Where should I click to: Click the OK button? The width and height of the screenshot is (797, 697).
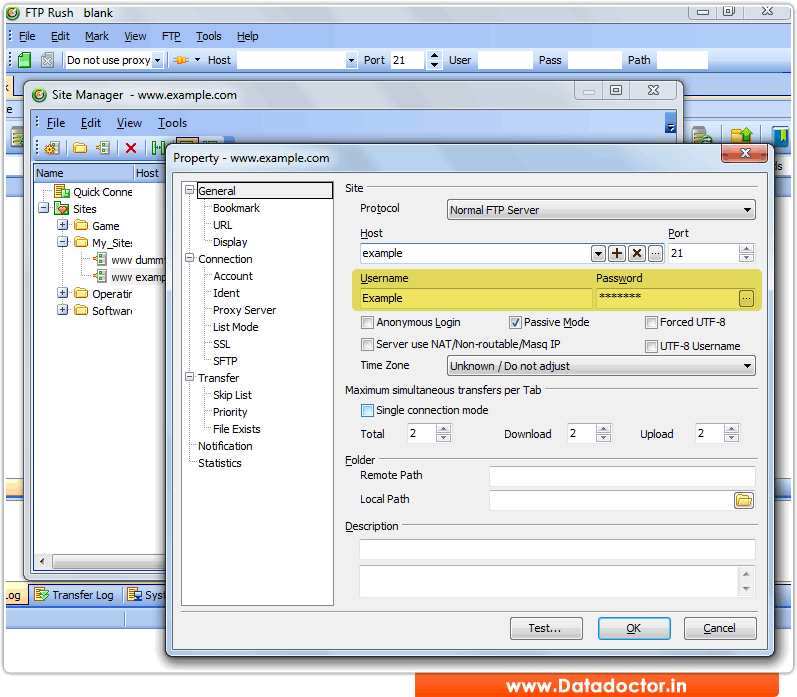[634, 628]
